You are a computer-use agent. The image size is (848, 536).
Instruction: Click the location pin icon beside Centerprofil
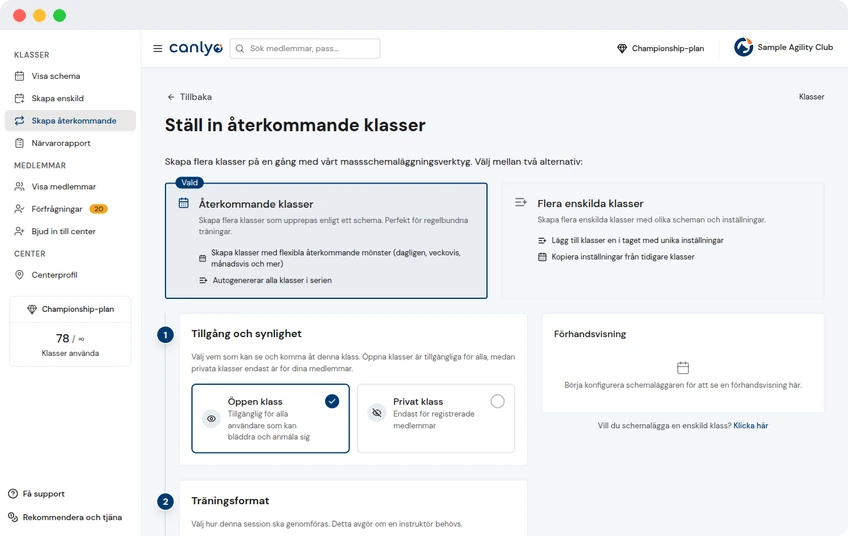click(x=19, y=275)
